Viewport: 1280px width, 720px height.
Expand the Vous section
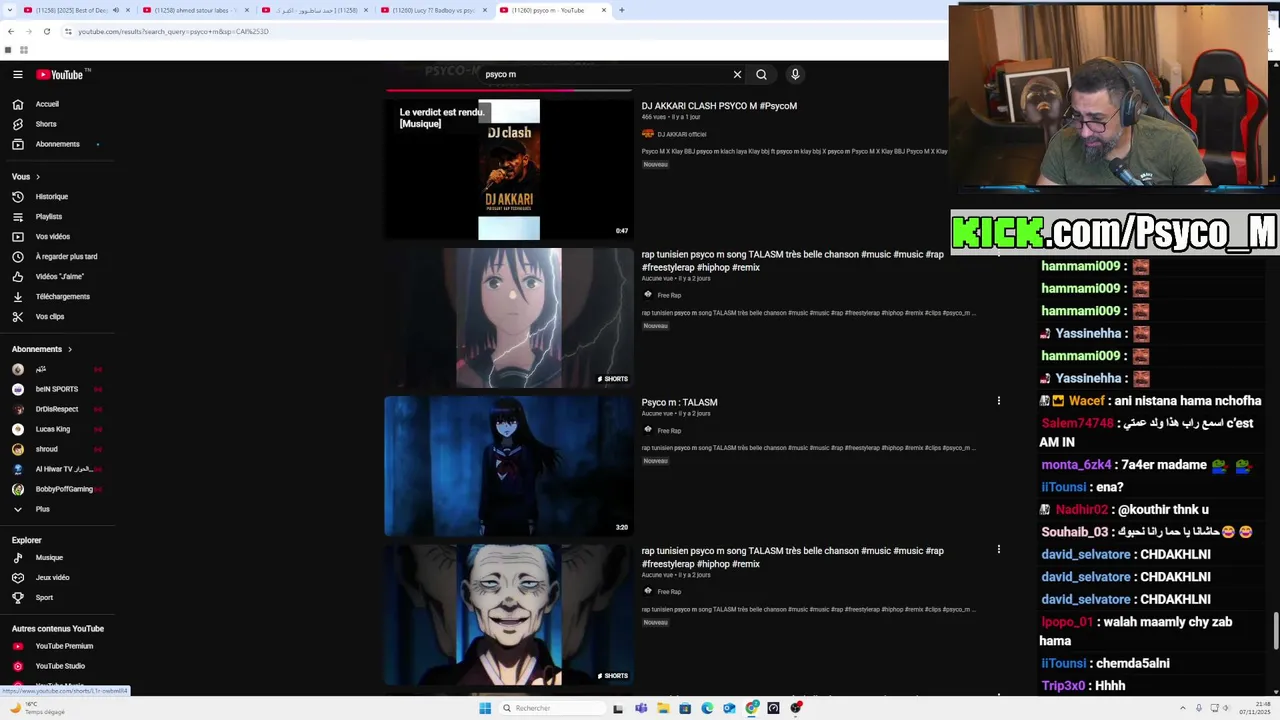click(27, 176)
